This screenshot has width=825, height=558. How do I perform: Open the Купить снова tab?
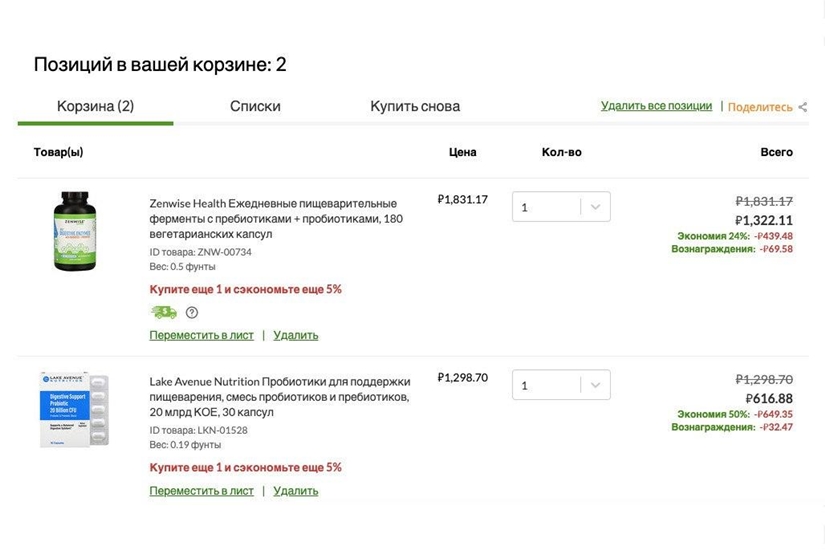point(415,106)
